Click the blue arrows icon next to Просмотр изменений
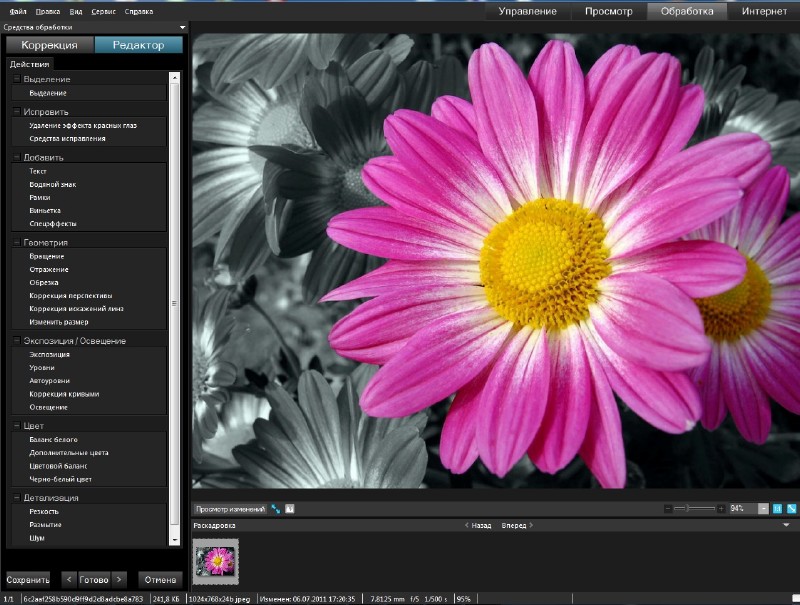800x605 pixels. point(276,508)
